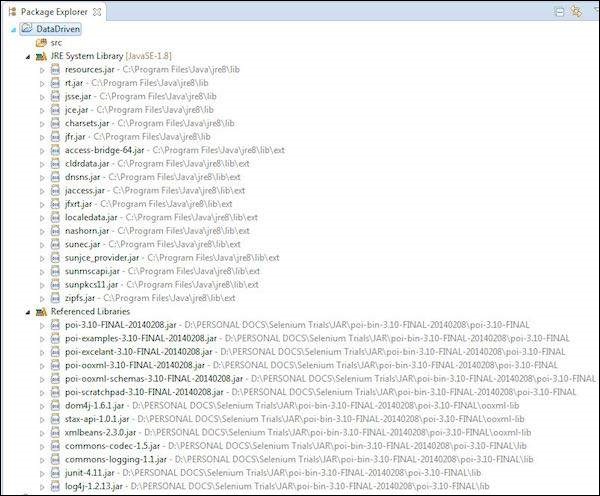The image size is (600, 496).
Task: Click the jce.jar jar icon
Action: point(55,110)
